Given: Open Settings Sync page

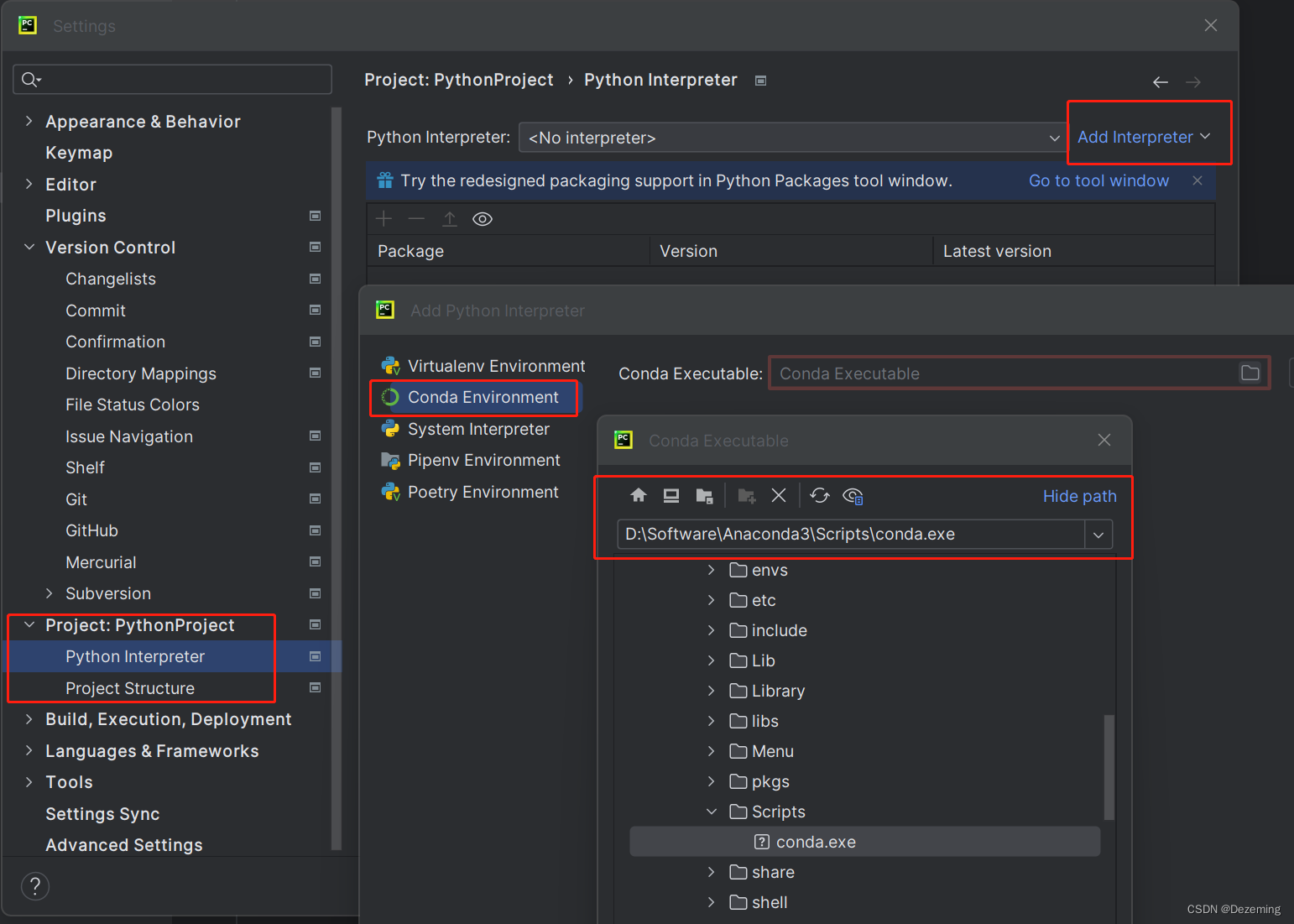Looking at the screenshot, I should point(102,814).
